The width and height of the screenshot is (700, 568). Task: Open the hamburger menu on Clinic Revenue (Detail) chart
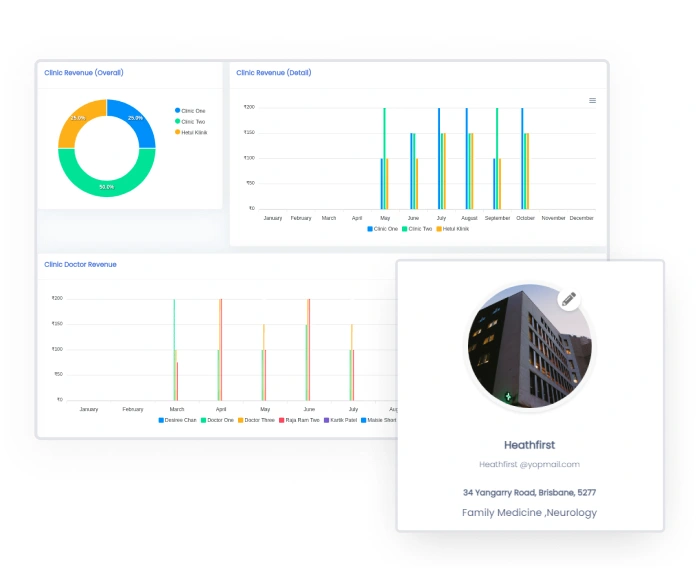(592, 100)
